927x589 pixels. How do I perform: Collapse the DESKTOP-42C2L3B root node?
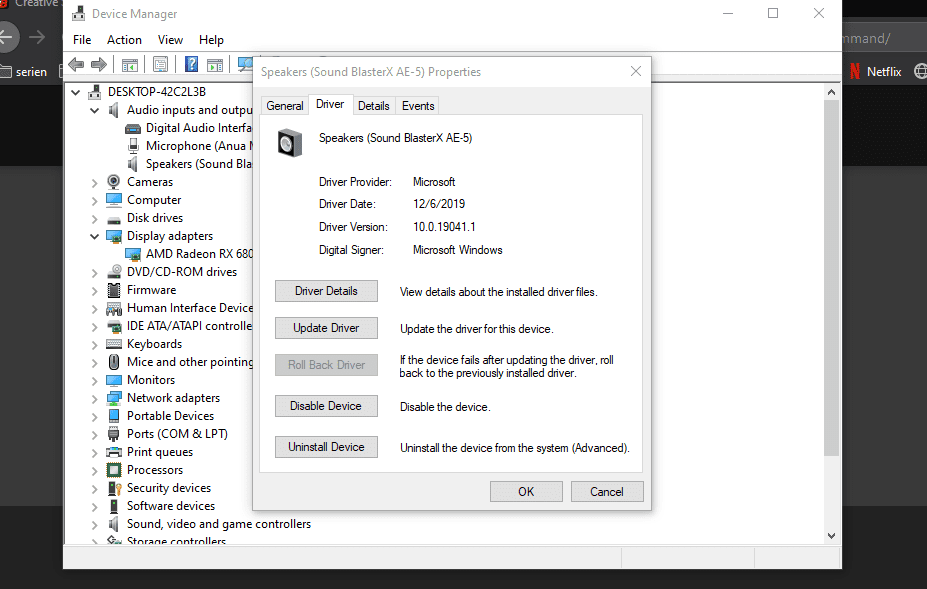coord(75,92)
